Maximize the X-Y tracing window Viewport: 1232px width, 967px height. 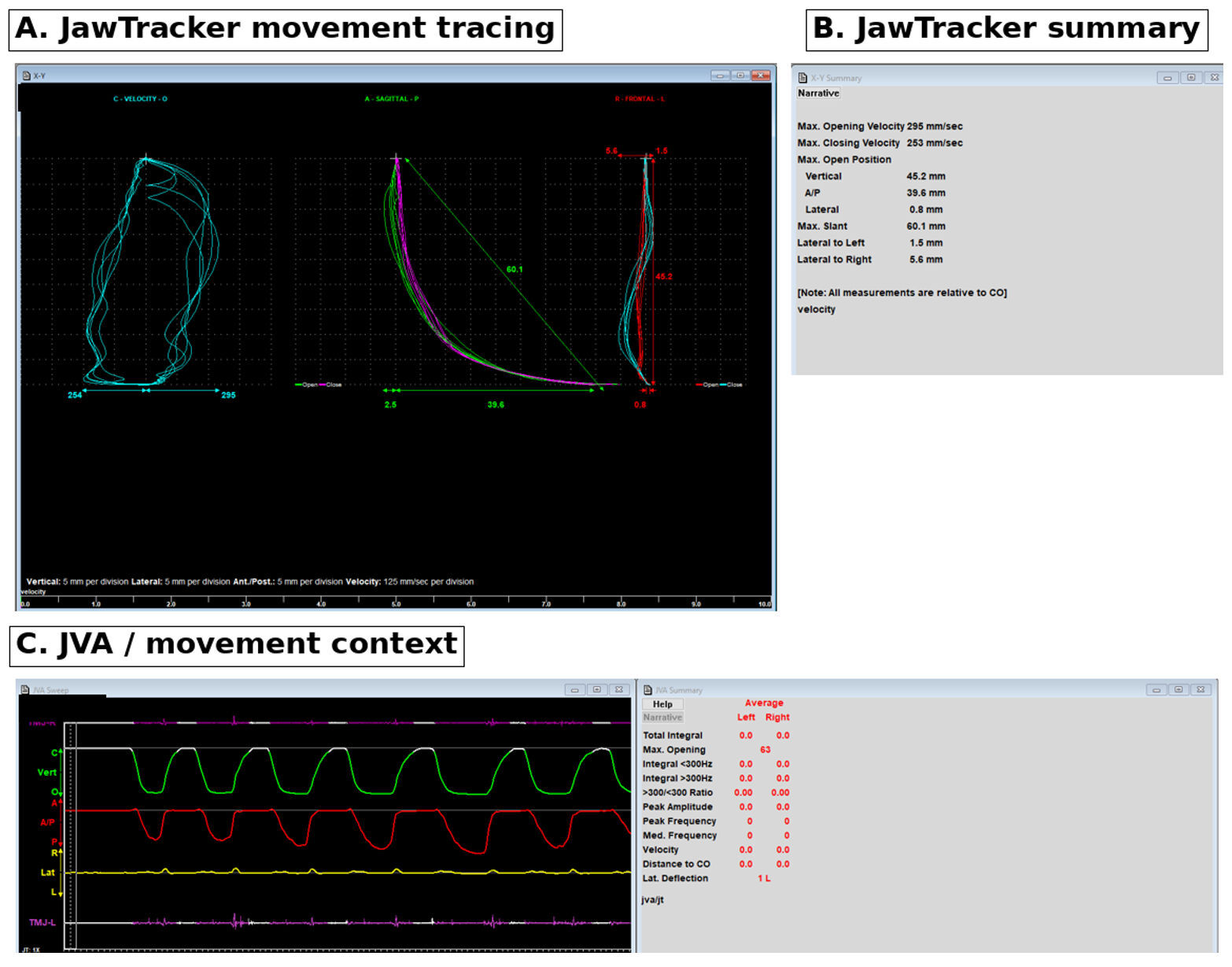point(740,76)
